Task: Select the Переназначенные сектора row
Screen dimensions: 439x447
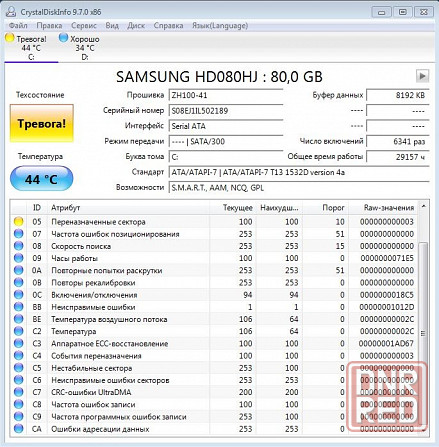Action: pos(214,222)
